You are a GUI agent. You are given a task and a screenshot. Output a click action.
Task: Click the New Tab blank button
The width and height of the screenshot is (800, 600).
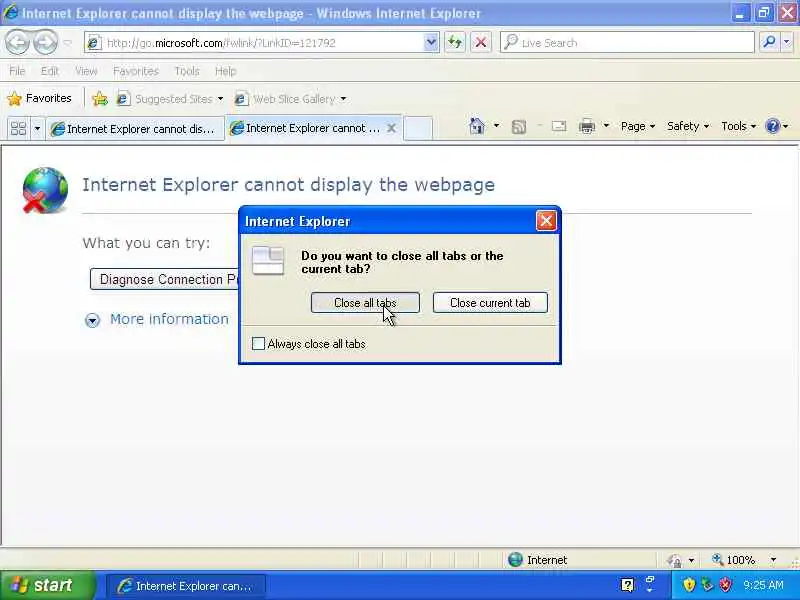[418, 128]
